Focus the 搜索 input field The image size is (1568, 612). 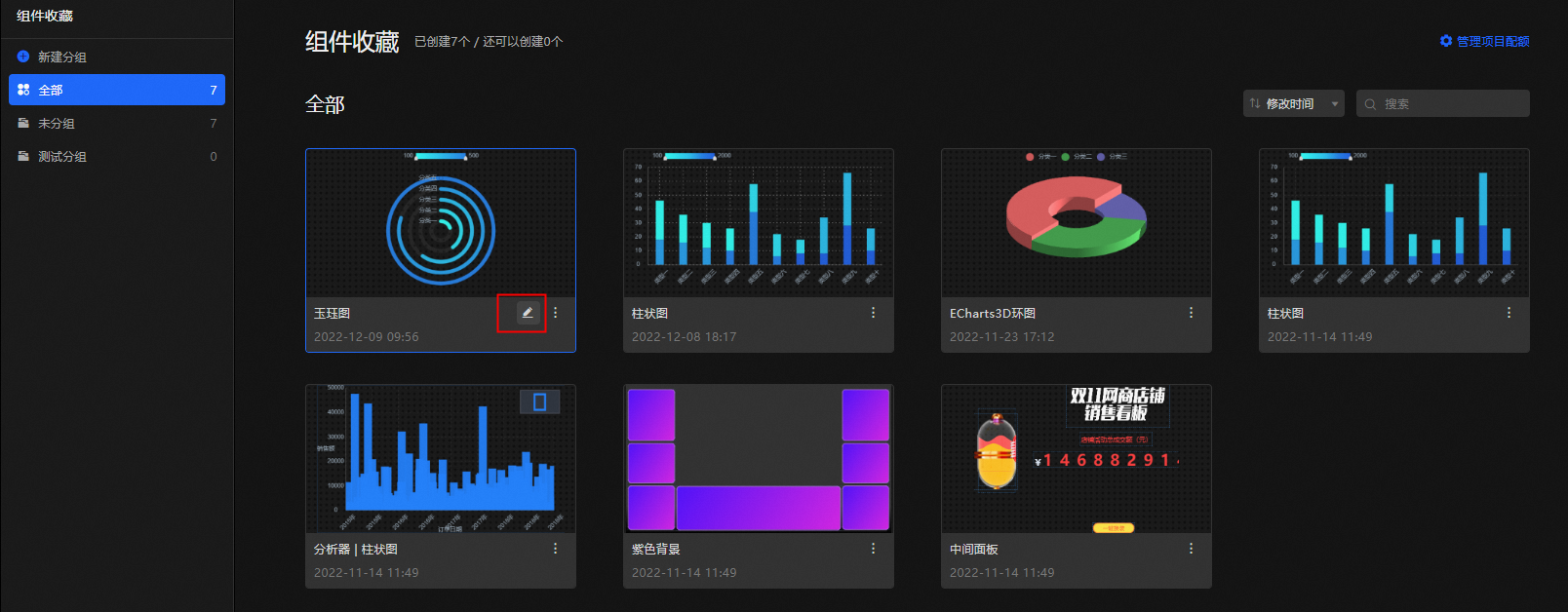[1442, 103]
